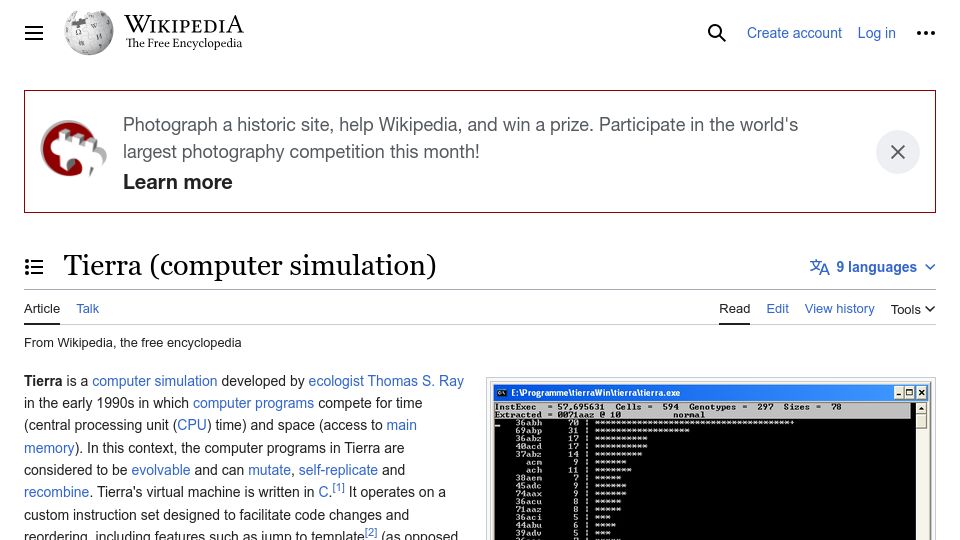Open the Edit tab

point(778,309)
